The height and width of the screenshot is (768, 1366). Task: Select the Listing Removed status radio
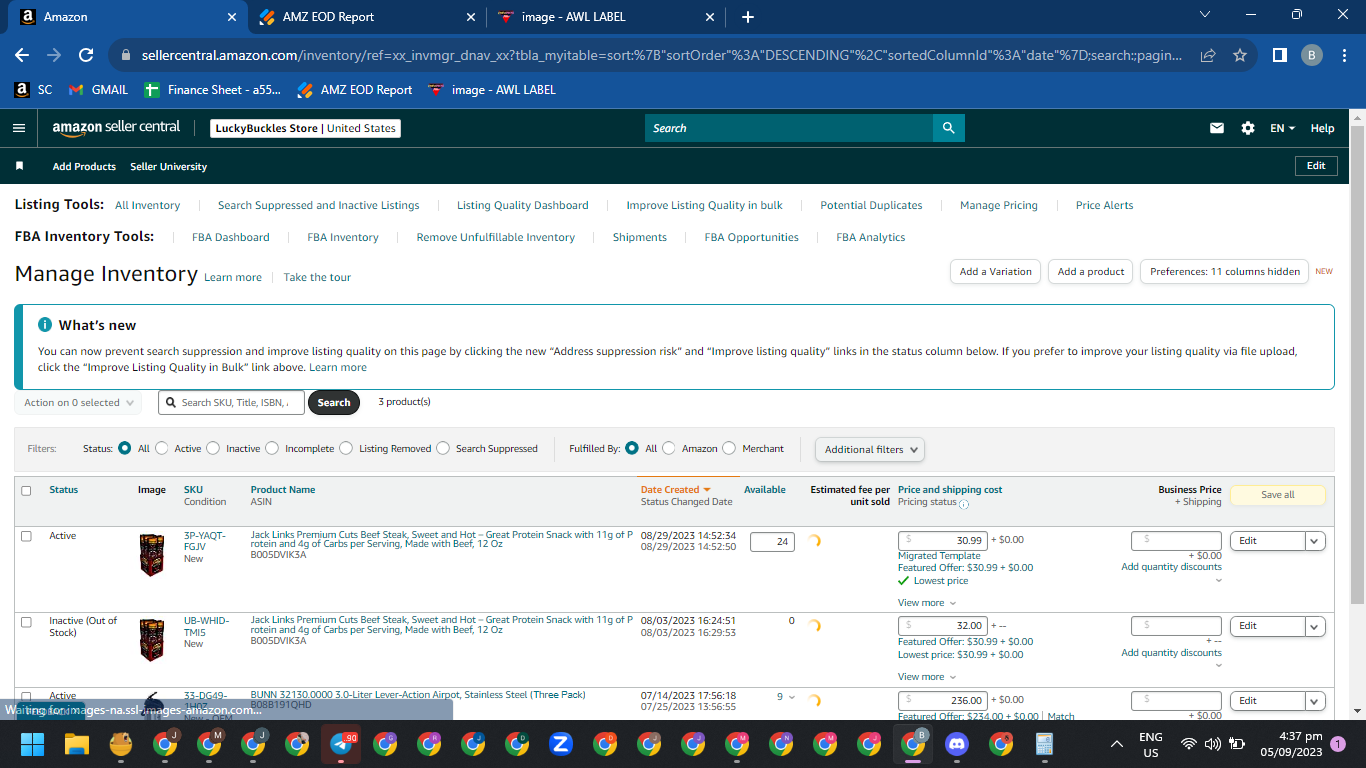click(x=346, y=448)
